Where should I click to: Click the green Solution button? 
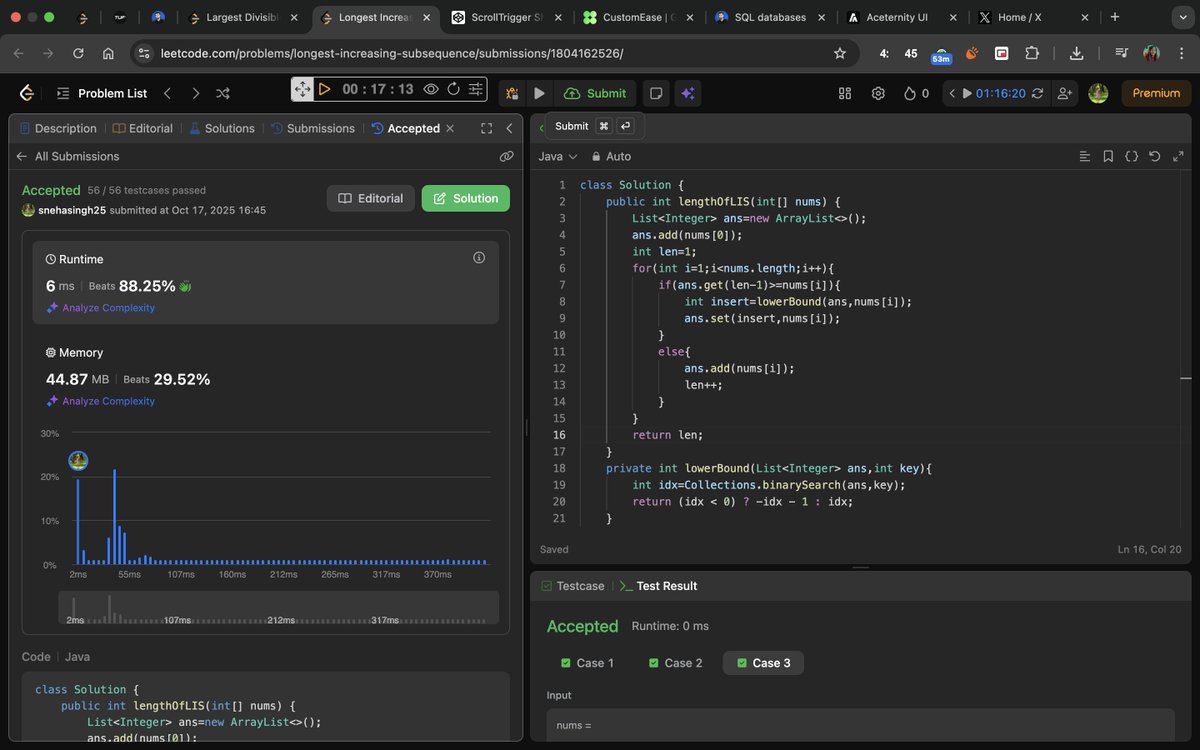click(465, 198)
